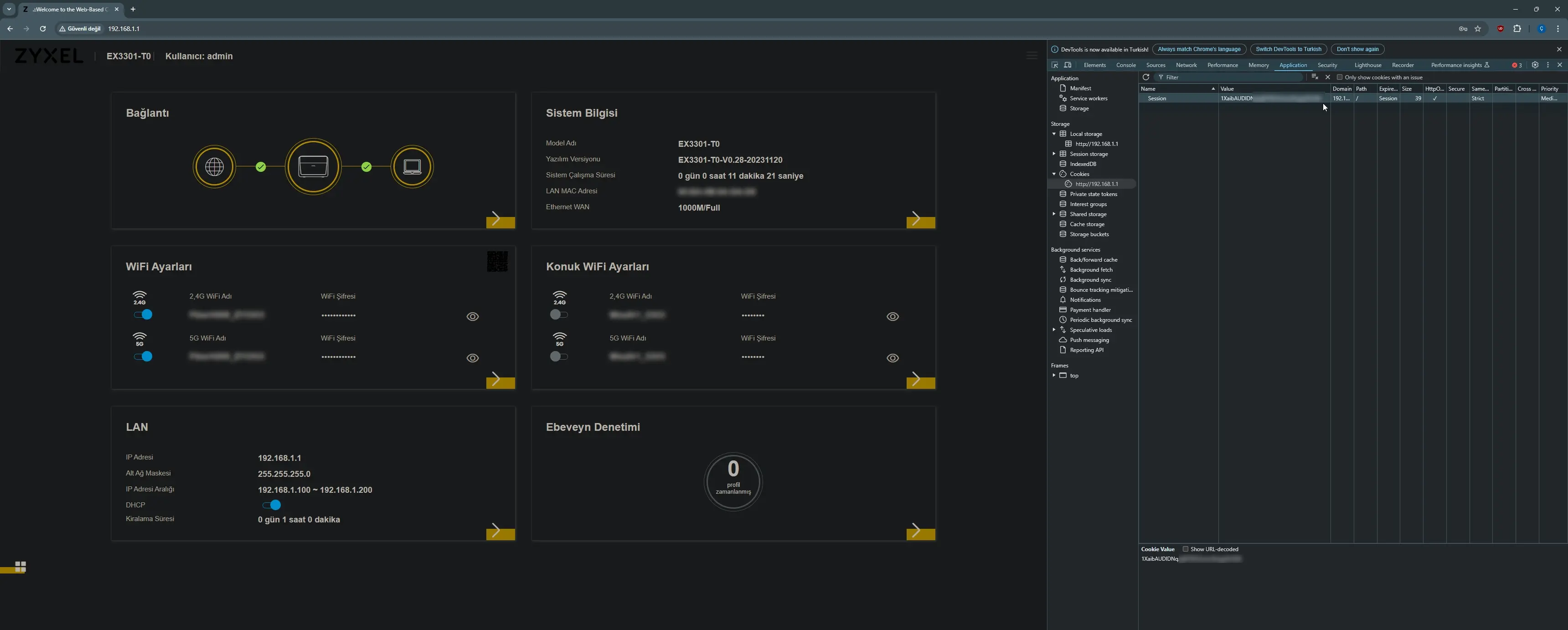Open WiFi Ayarları details arrow
The width and height of the screenshot is (1568, 630).
point(500,381)
